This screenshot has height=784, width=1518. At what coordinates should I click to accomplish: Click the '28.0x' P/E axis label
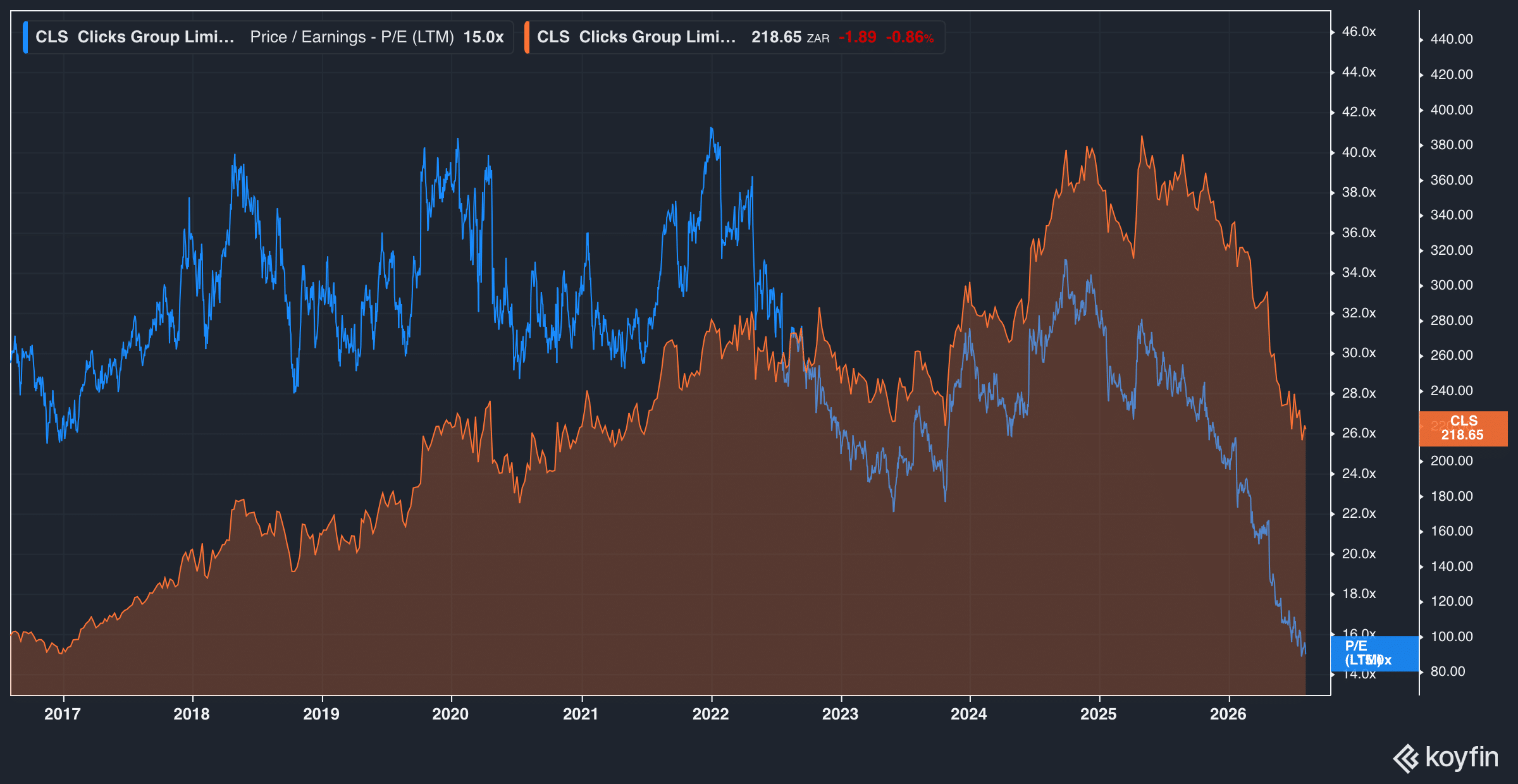[1359, 393]
